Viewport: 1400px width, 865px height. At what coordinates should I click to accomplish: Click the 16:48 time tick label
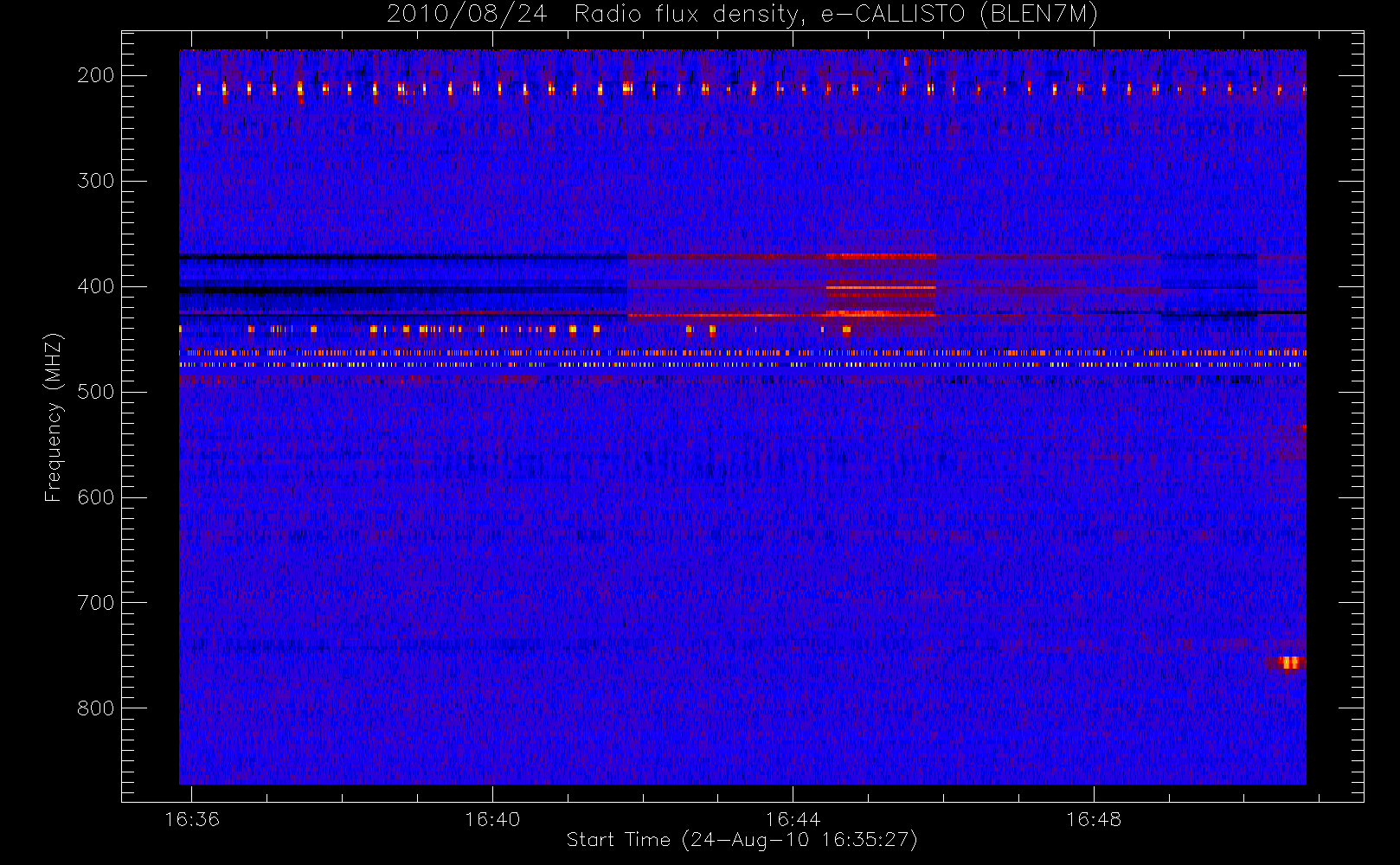1093,818
